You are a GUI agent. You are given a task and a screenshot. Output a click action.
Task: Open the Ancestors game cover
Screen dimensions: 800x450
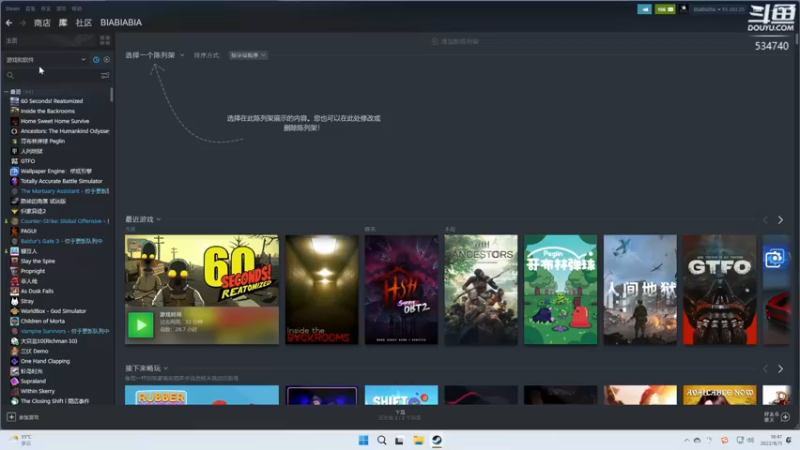[481, 289]
